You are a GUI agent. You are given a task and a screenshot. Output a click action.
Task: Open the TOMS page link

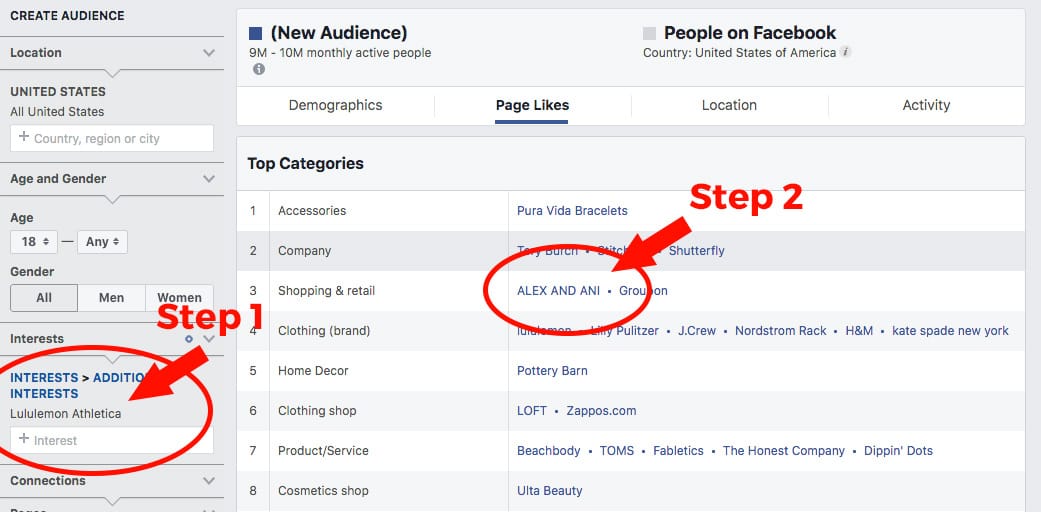coord(617,450)
